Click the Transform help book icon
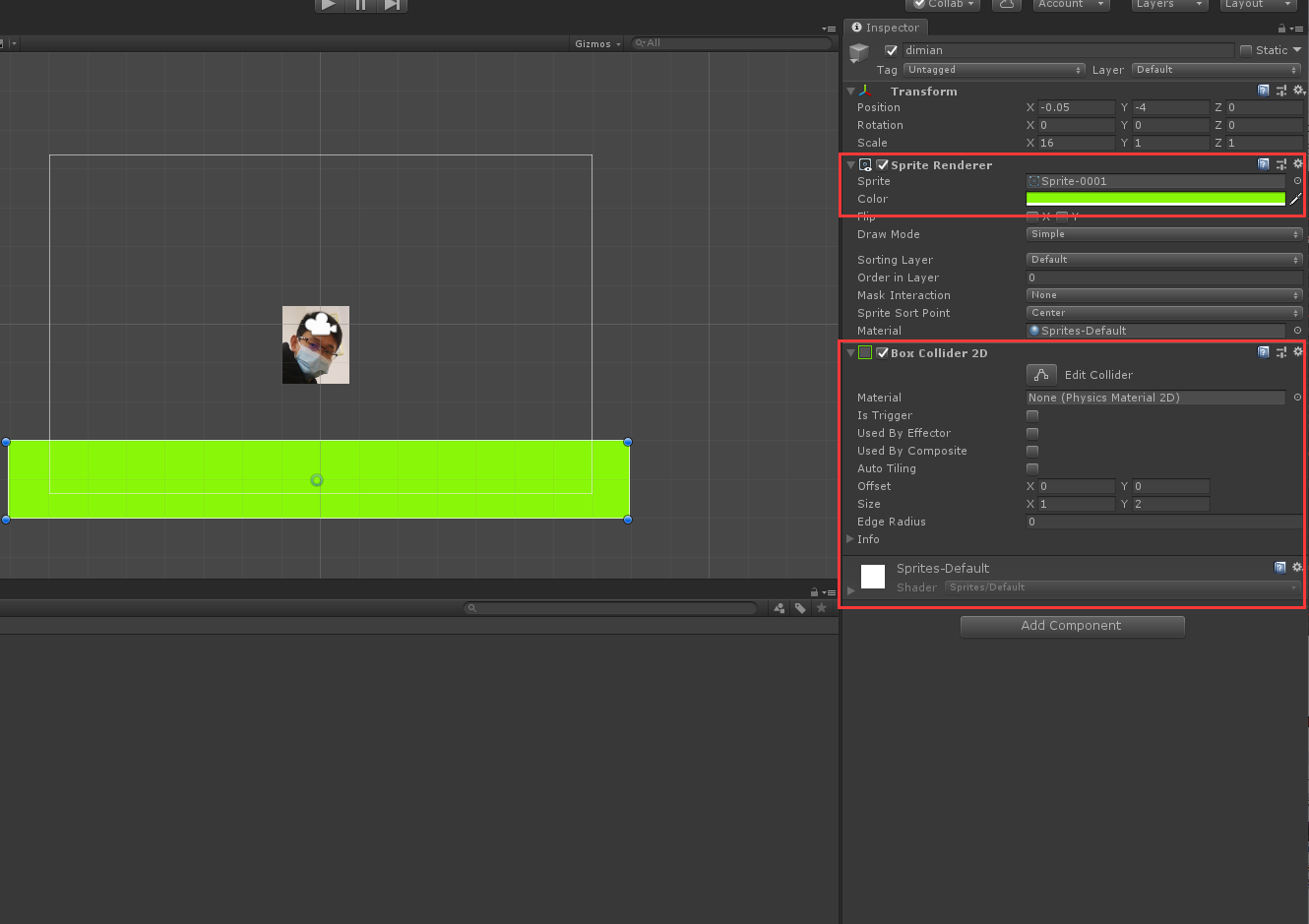Screen dimensions: 1309x924 pyautogui.click(x=1264, y=91)
